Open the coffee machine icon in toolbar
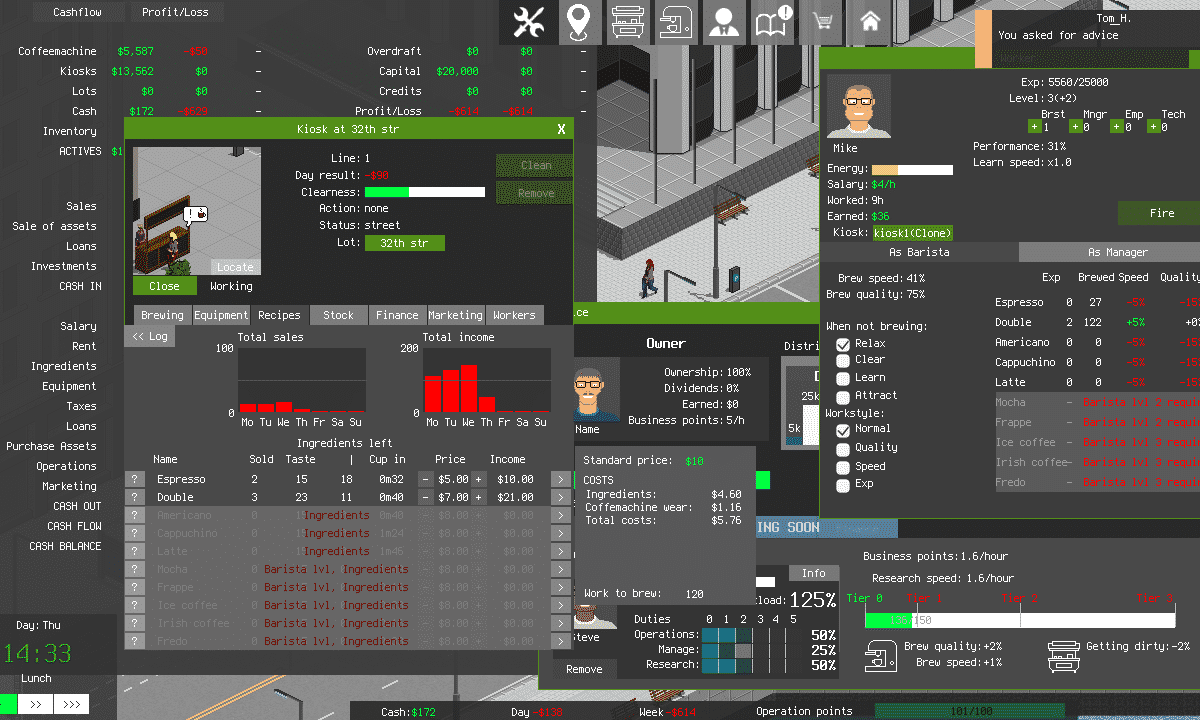The width and height of the screenshot is (1200, 720). (675, 22)
